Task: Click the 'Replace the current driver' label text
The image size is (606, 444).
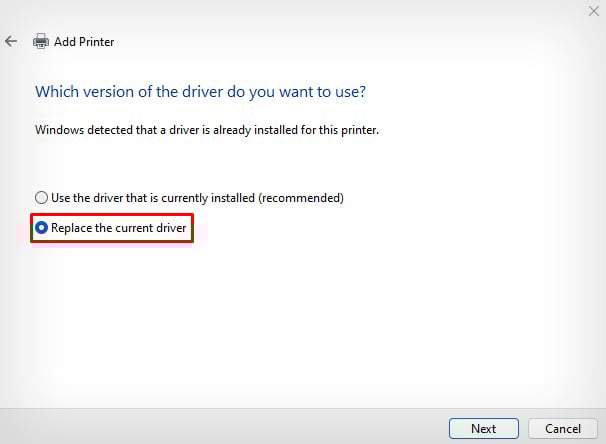Action: coord(118,228)
